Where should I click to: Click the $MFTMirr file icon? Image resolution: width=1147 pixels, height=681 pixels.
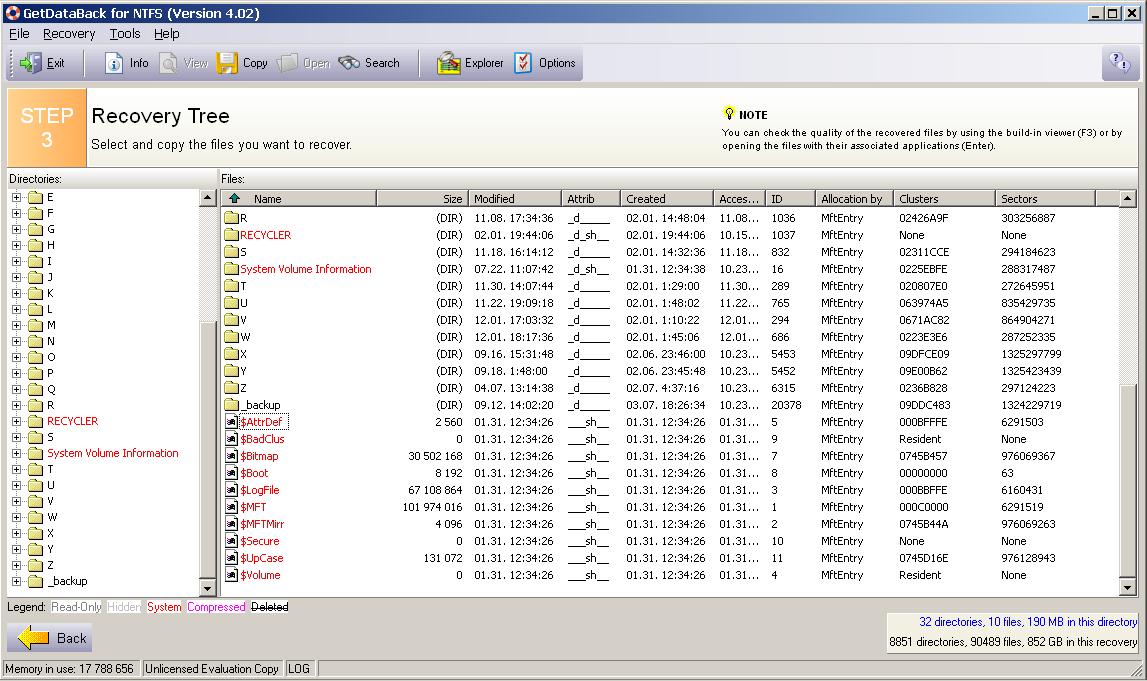(231, 524)
